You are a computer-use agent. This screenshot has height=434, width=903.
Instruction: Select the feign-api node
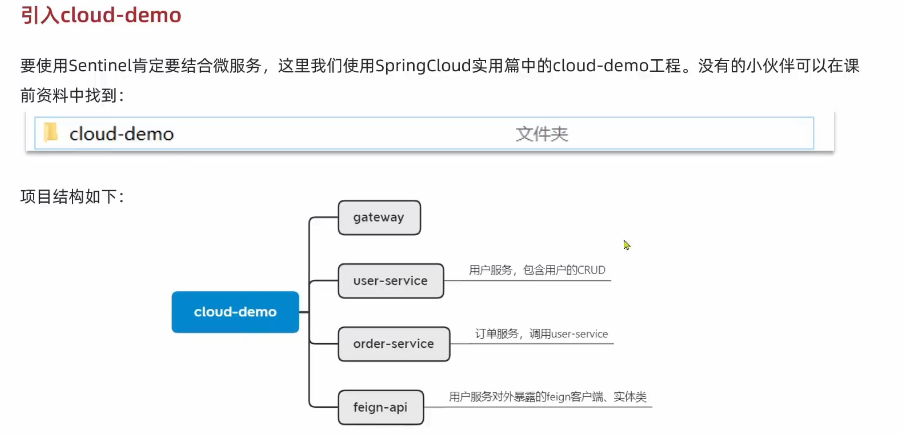pyautogui.click(x=380, y=407)
